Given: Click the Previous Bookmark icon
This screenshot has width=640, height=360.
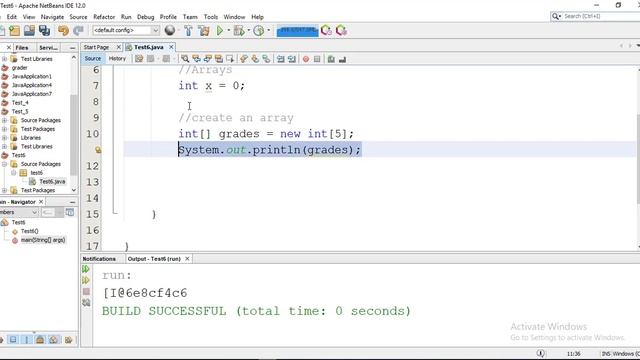Looking at the screenshot, I should tap(244, 59).
